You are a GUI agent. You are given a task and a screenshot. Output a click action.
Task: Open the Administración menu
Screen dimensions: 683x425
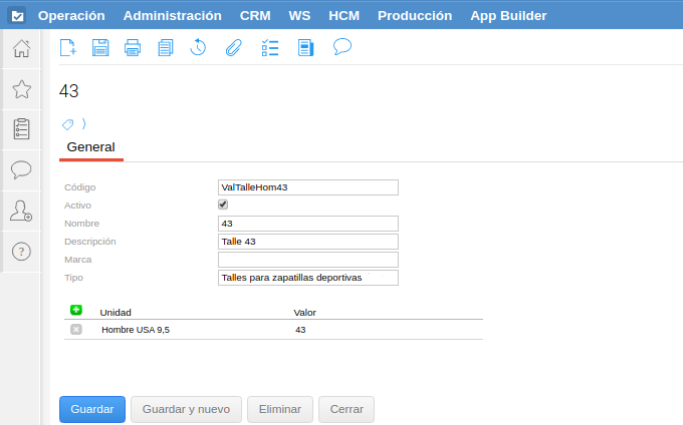click(172, 16)
